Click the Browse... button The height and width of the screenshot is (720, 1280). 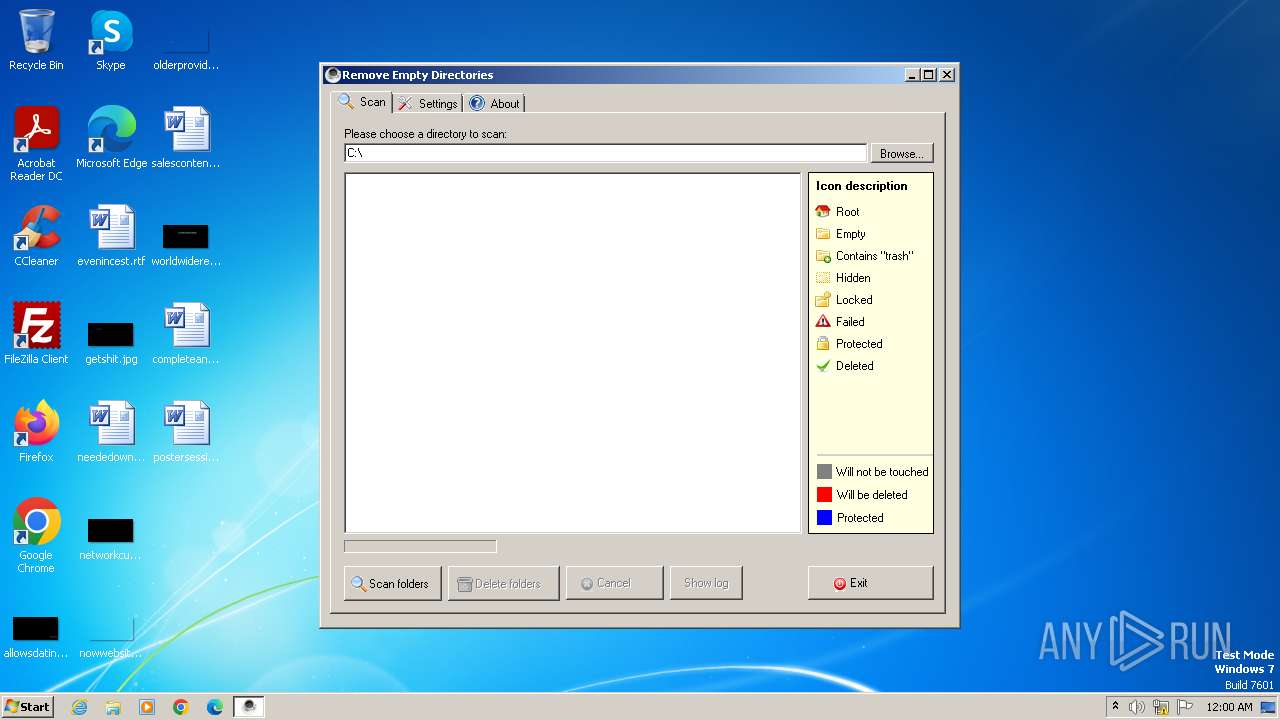[x=902, y=153]
